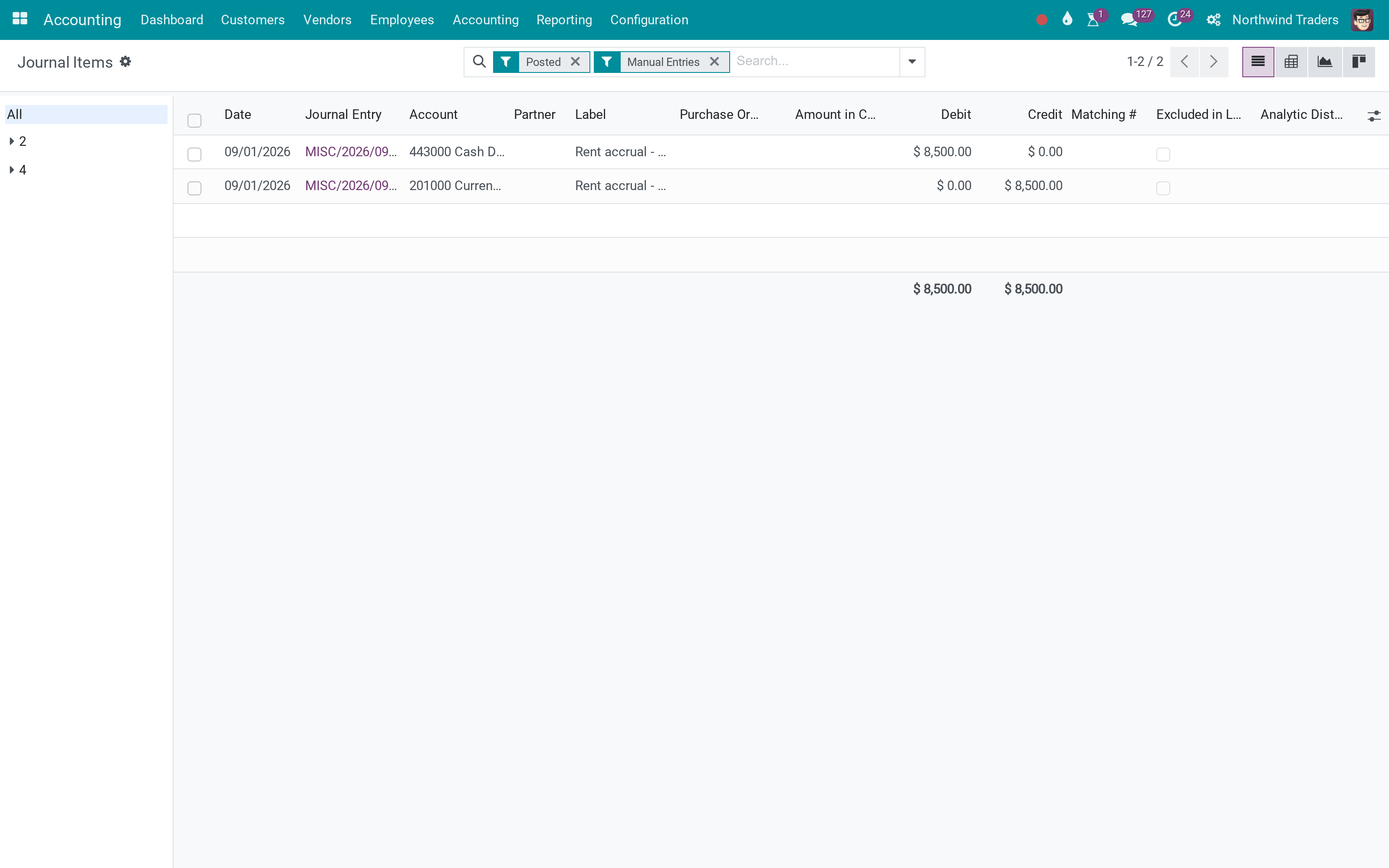Click Rent accrual label in second row
Screen dimensions: 1389x868
point(620,185)
